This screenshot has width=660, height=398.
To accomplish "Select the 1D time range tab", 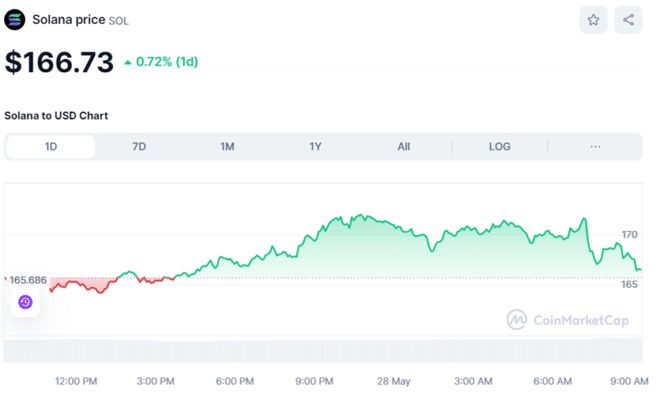I will tap(51, 147).
